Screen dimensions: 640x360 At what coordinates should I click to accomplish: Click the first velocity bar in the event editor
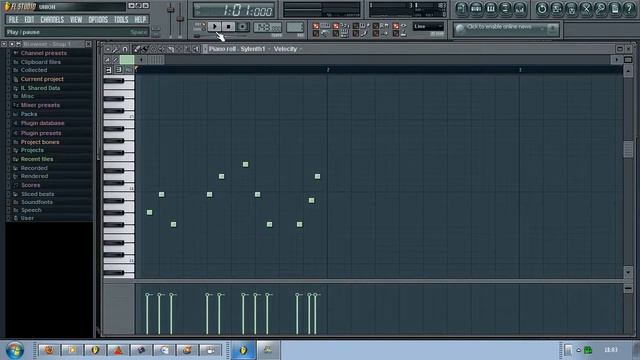[x=147, y=313]
